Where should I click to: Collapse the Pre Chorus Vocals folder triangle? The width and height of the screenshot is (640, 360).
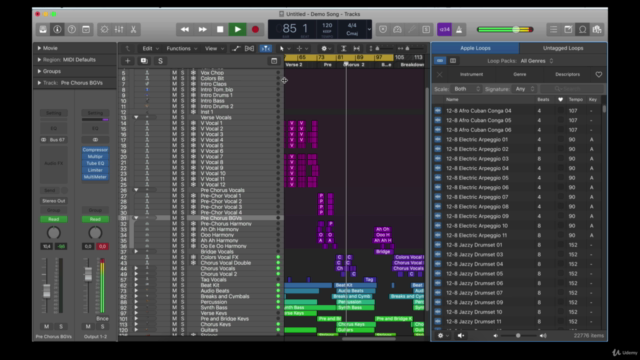pos(136,190)
